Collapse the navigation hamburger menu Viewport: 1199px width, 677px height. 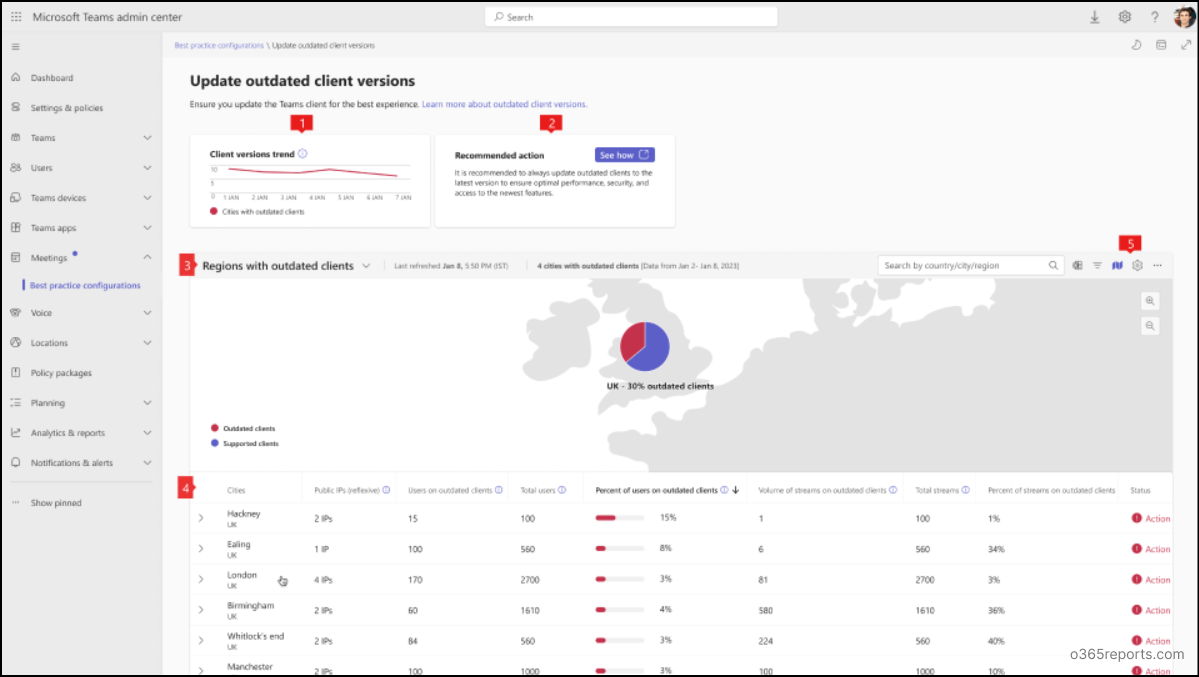click(x=15, y=47)
